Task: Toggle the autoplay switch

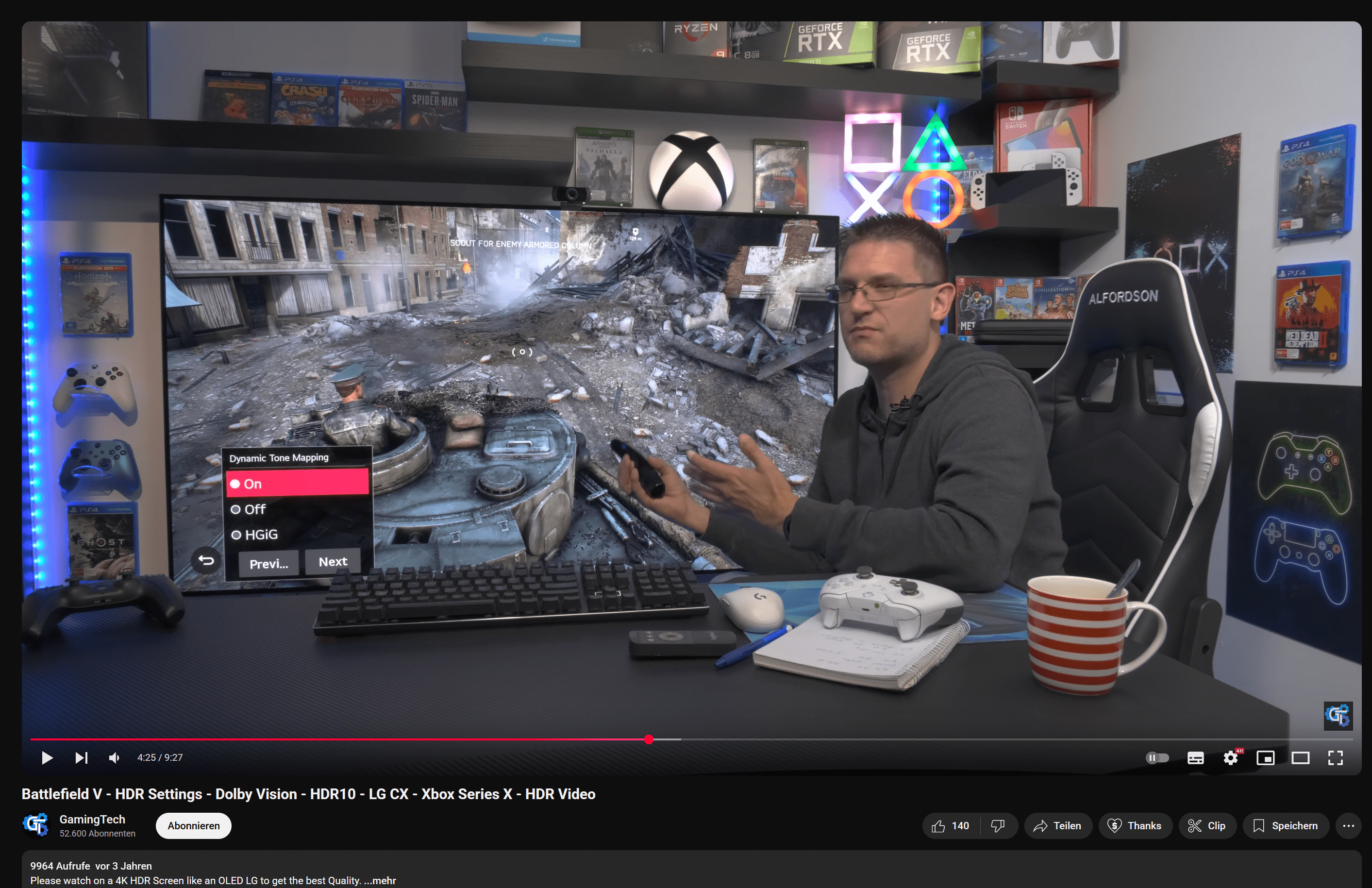Action: (1157, 758)
